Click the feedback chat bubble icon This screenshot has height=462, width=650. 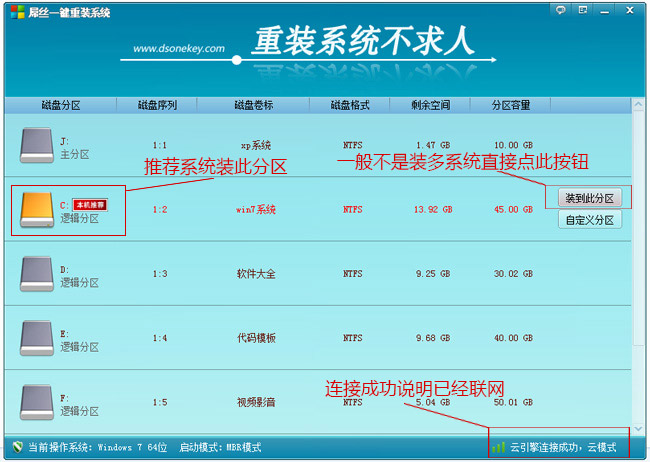[561, 10]
